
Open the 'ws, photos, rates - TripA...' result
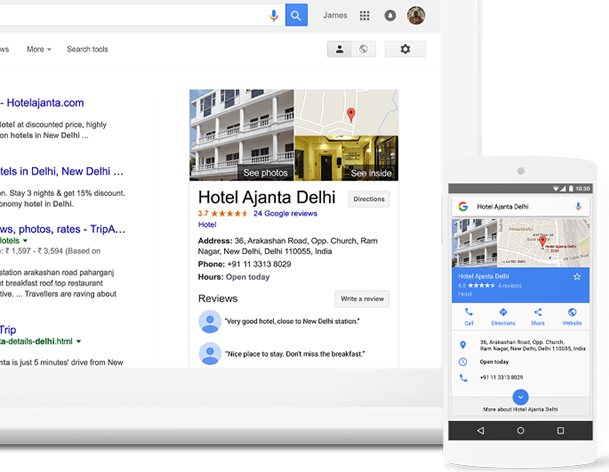click(x=63, y=229)
